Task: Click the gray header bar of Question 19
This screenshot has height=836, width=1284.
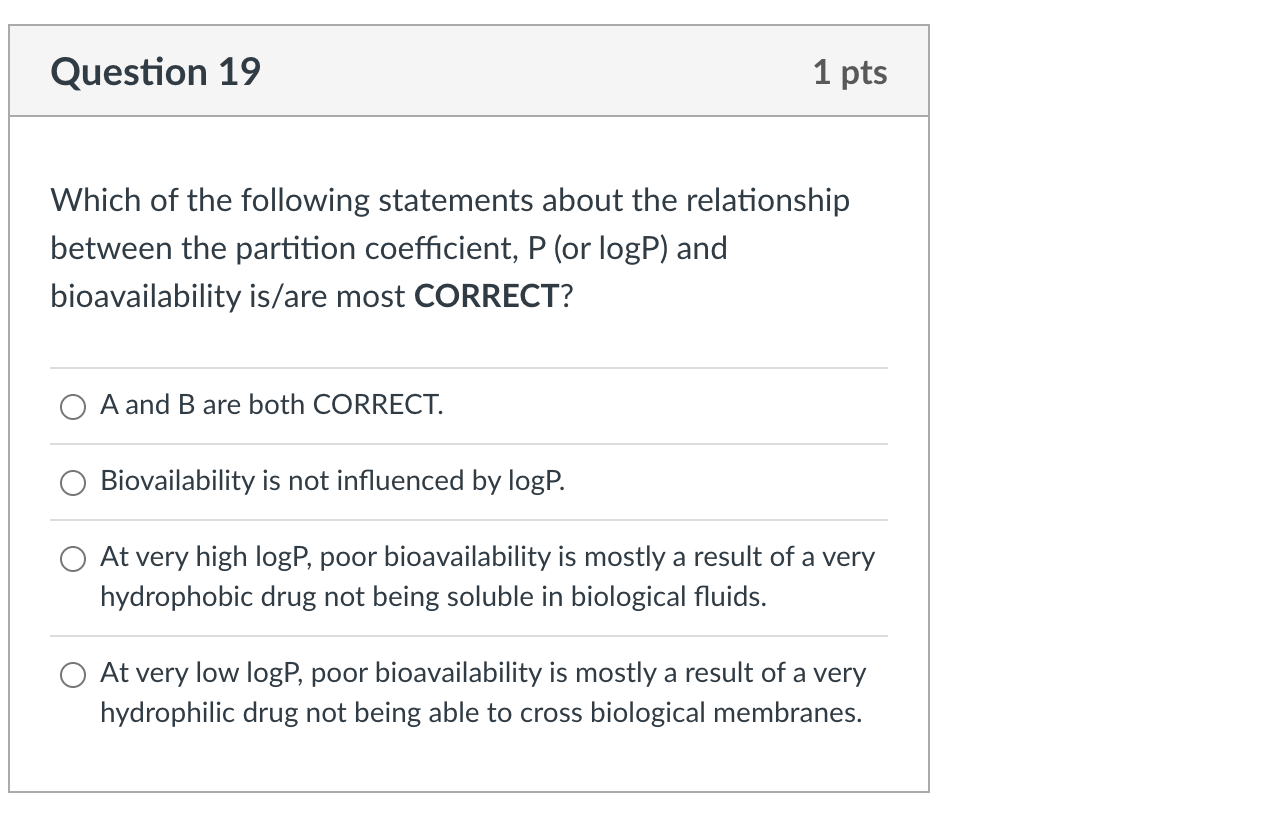Action: tap(470, 71)
